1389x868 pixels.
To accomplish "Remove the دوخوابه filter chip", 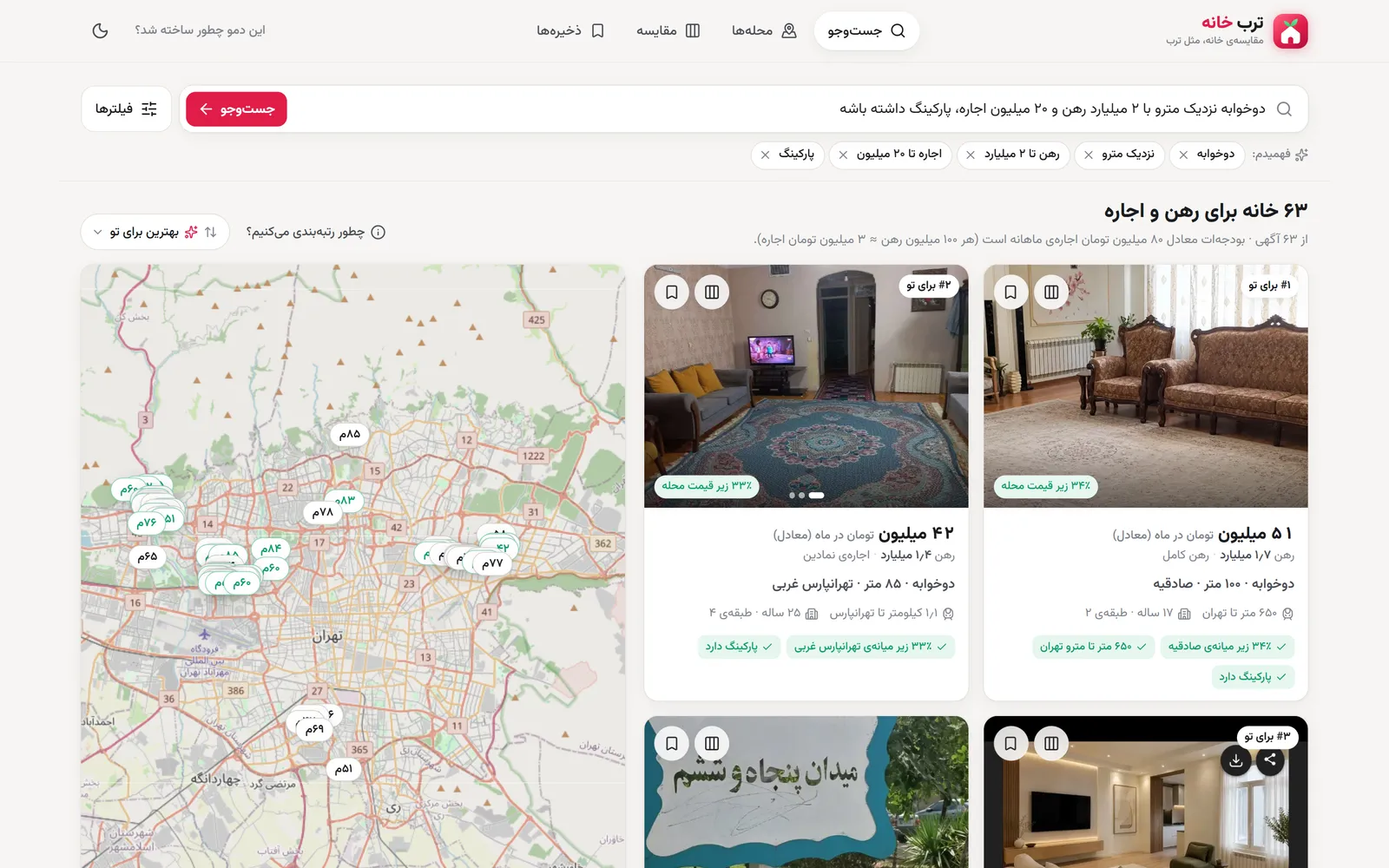I will coord(1183,155).
